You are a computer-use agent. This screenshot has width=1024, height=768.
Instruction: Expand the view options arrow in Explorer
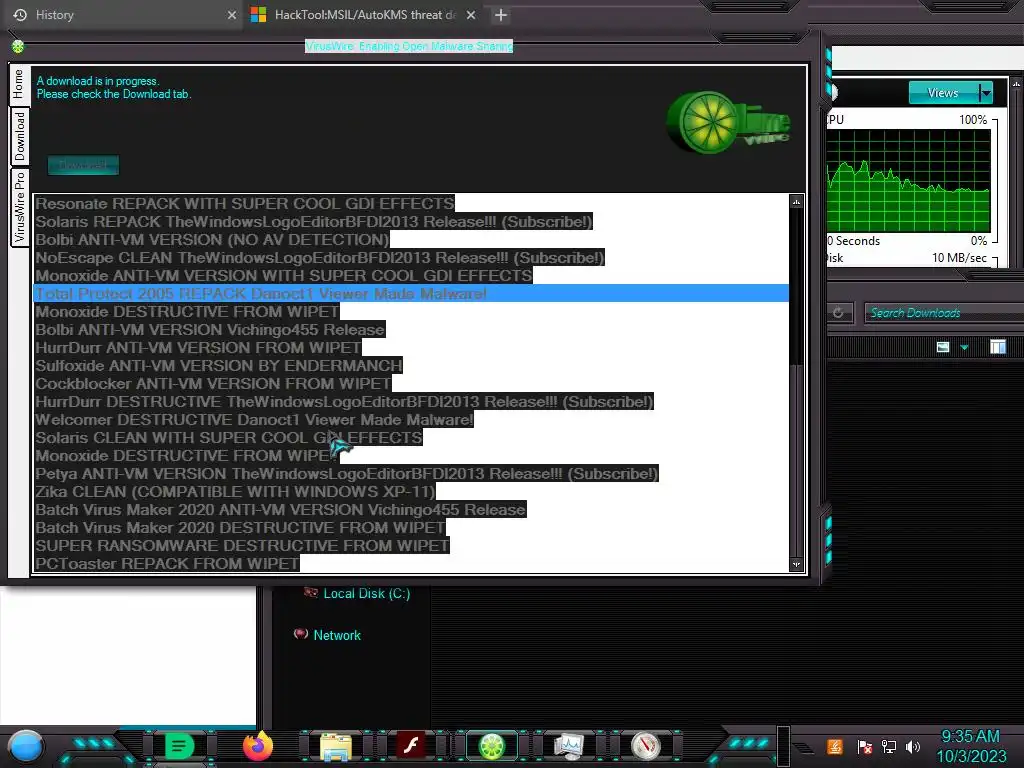tap(965, 347)
